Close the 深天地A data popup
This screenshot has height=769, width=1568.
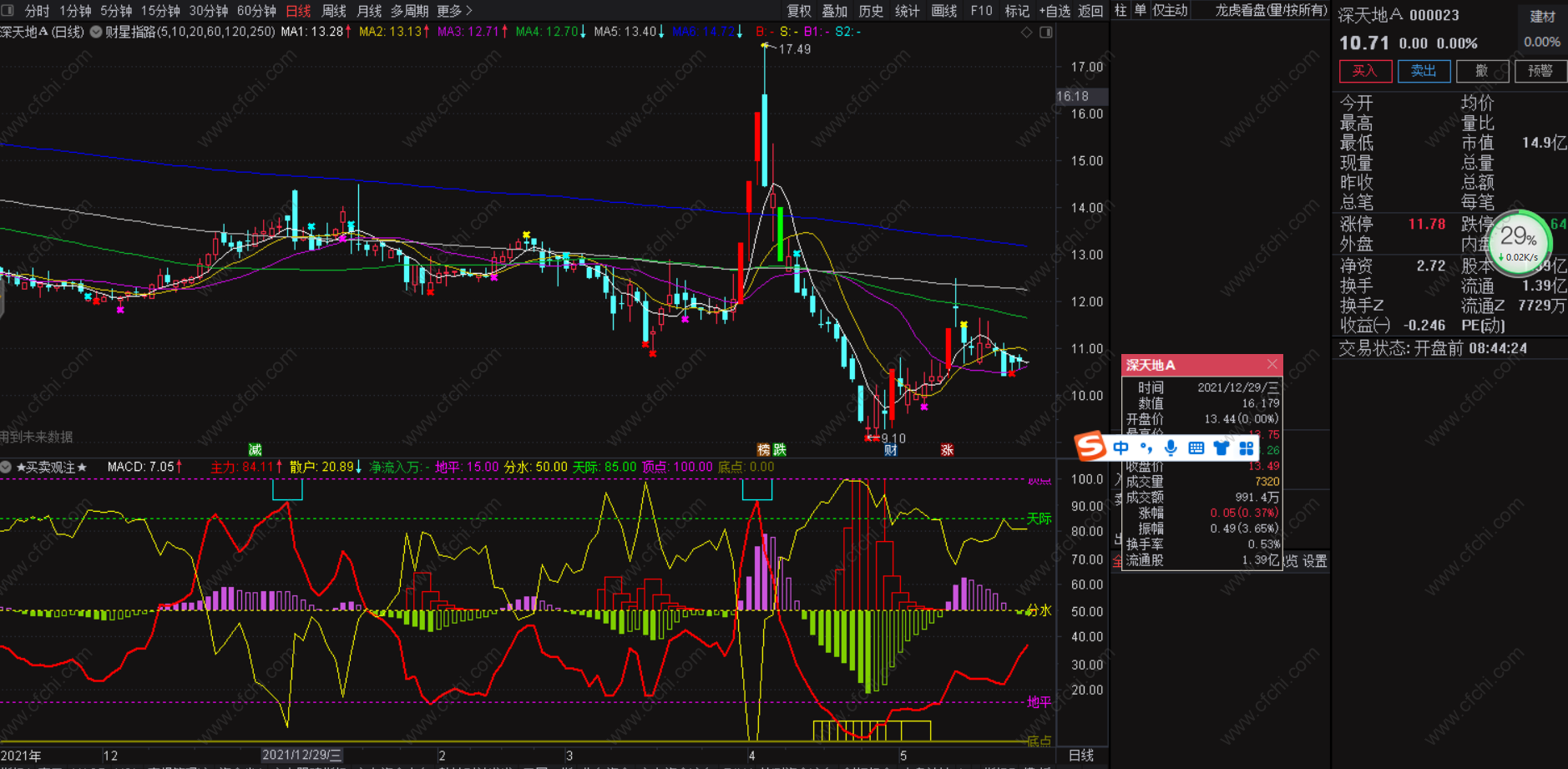[x=1272, y=364]
